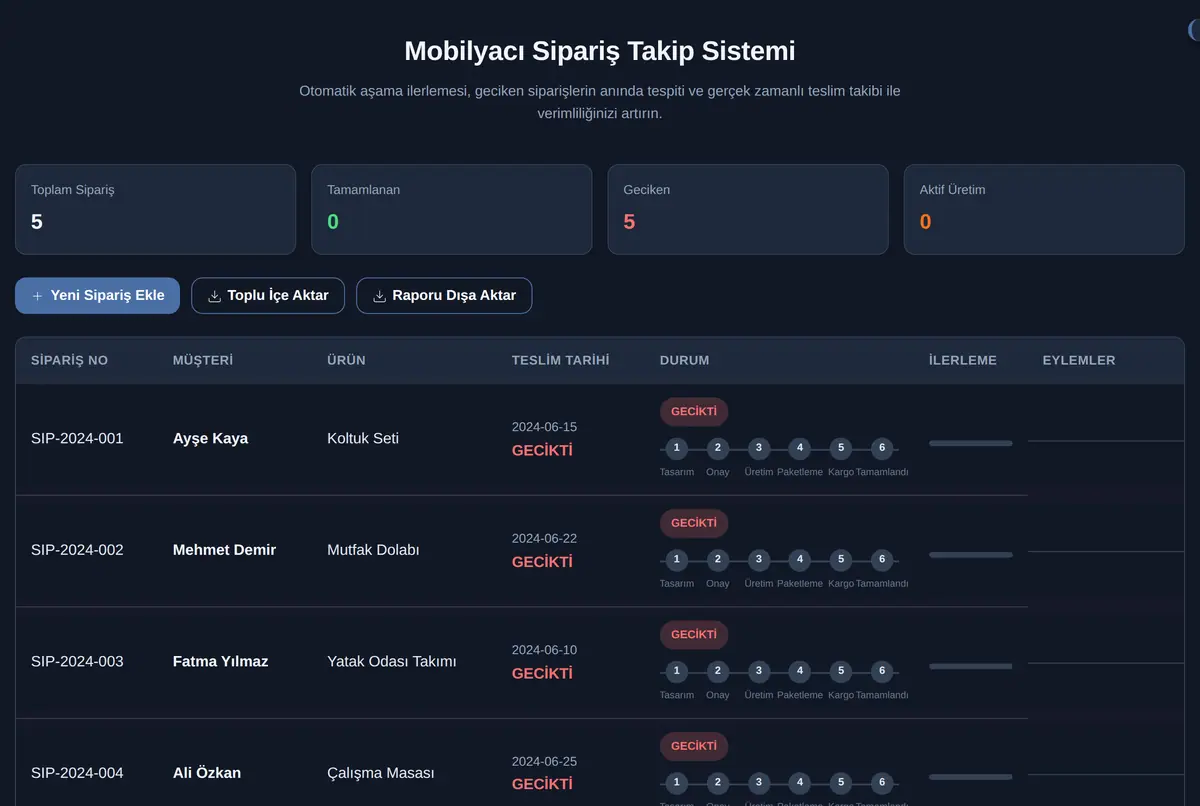This screenshot has width=1200, height=806.
Task: Choose stage 4 circle in Fatma Yılmaz row
Action: coord(800,671)
